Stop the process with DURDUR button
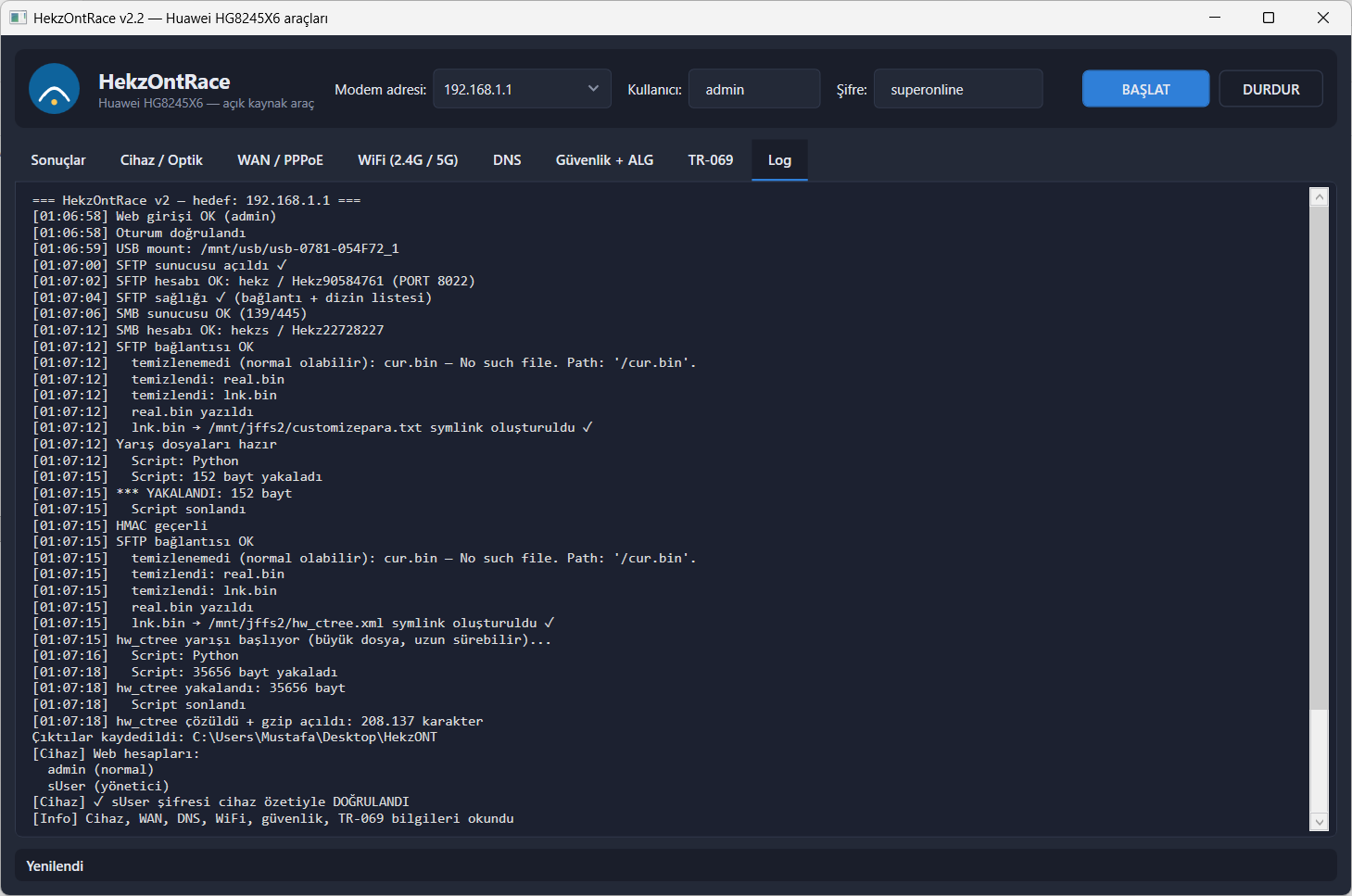 tap(1270, 89)
